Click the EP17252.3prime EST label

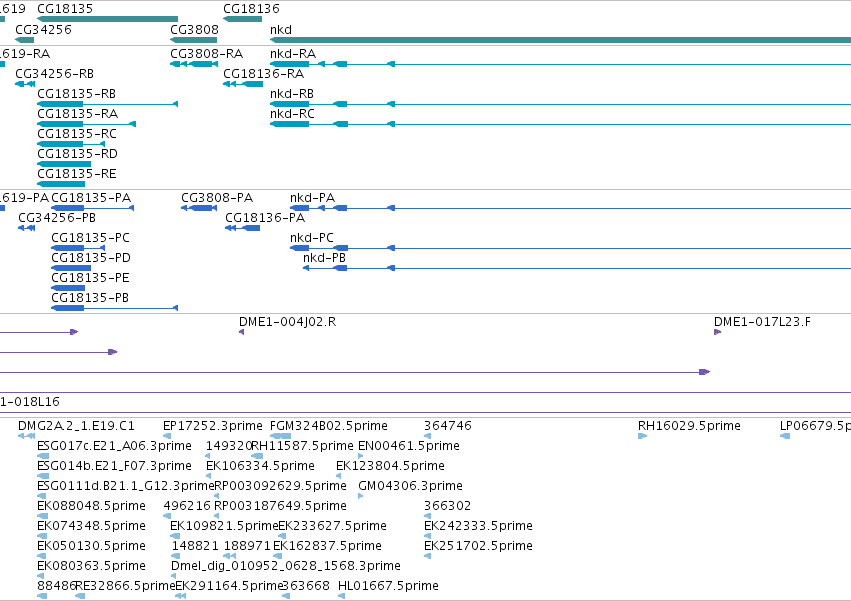[x=213, y=426]
